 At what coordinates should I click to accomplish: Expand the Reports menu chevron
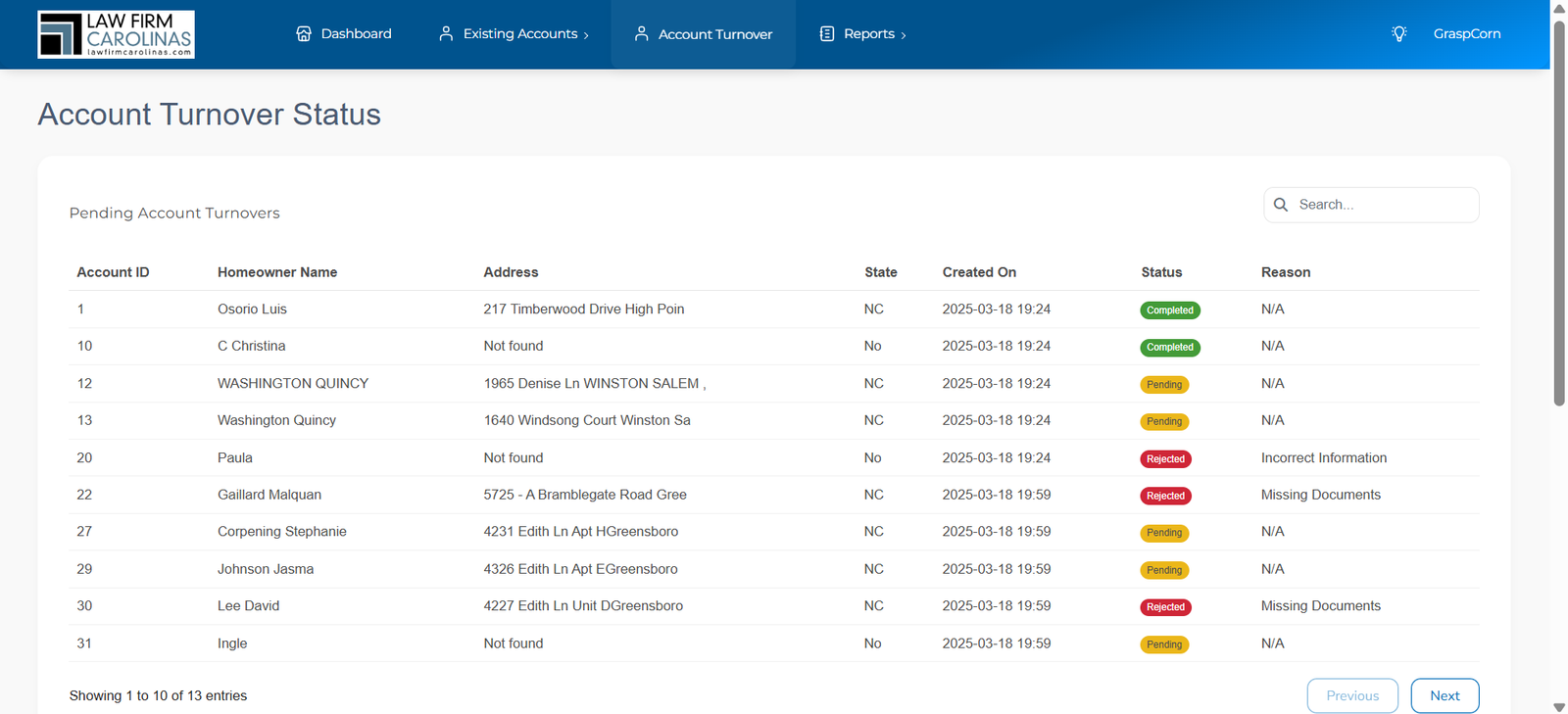904,35
